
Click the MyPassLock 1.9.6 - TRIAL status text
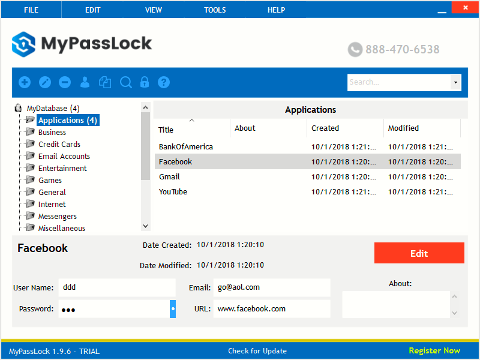coord(54,351)
